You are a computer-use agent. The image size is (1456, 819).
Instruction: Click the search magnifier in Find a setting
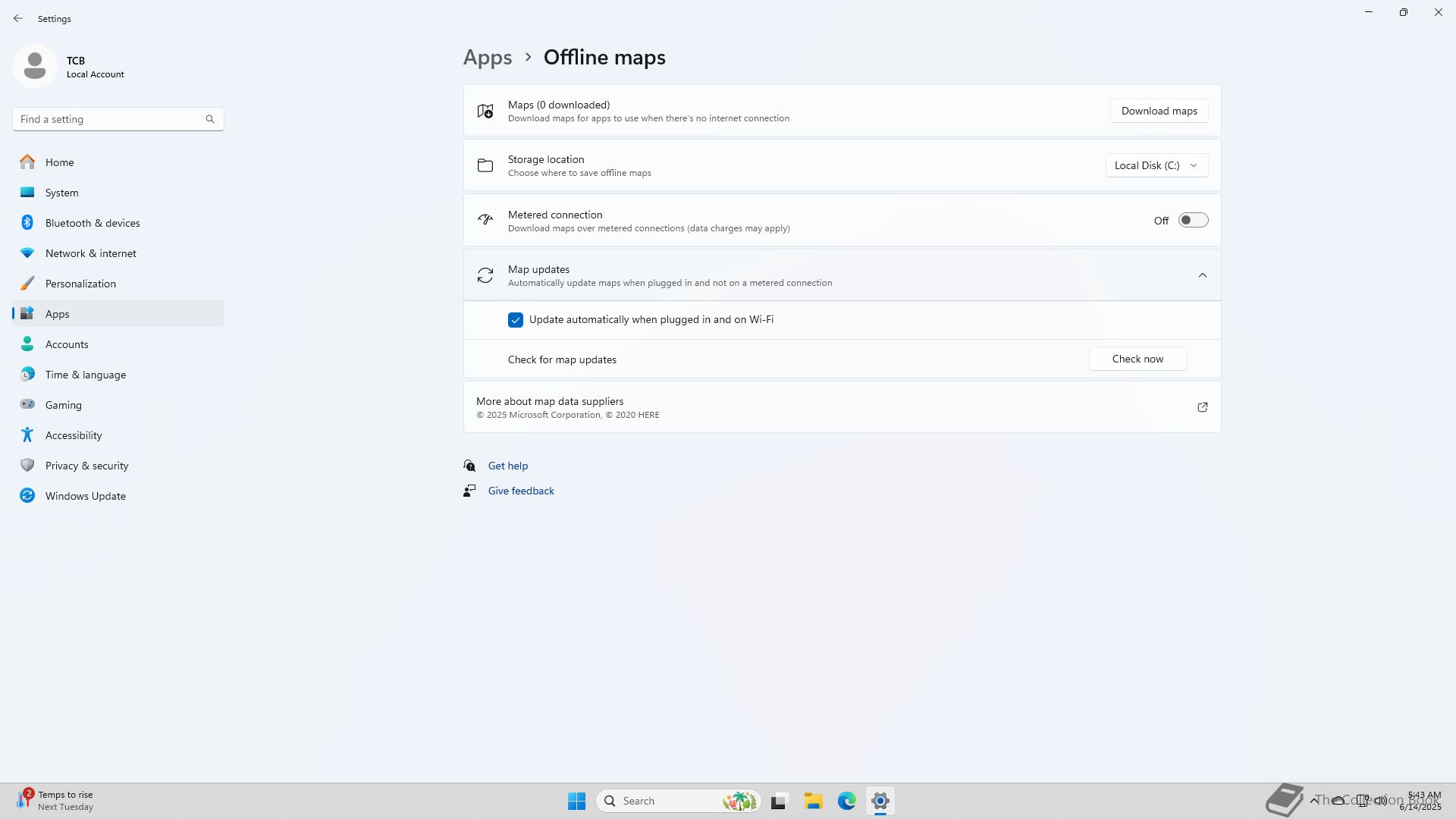click(x=210, y=119)
